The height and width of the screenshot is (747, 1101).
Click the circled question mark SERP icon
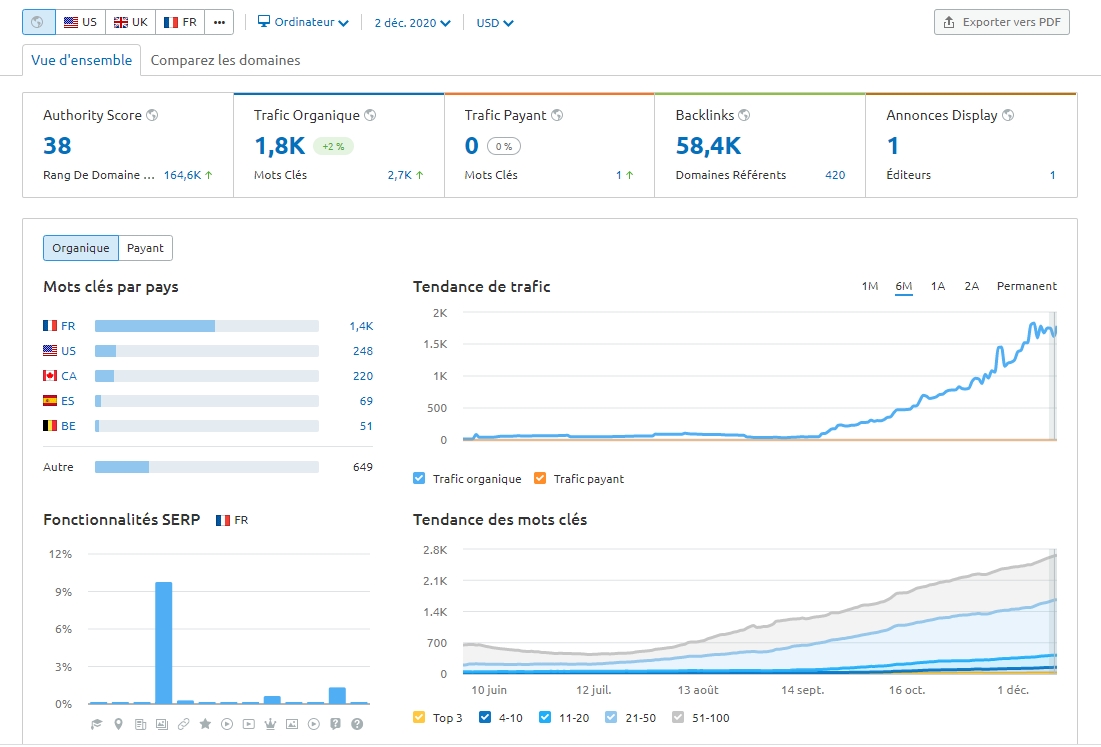(x=357, y=723)
